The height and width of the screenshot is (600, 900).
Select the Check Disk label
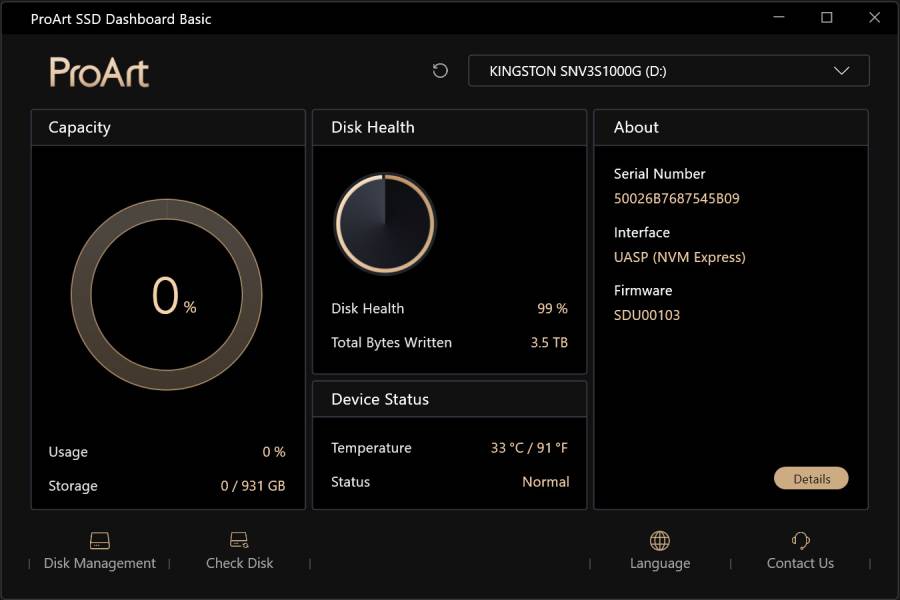pyautogui.click(x=239, y=563)
